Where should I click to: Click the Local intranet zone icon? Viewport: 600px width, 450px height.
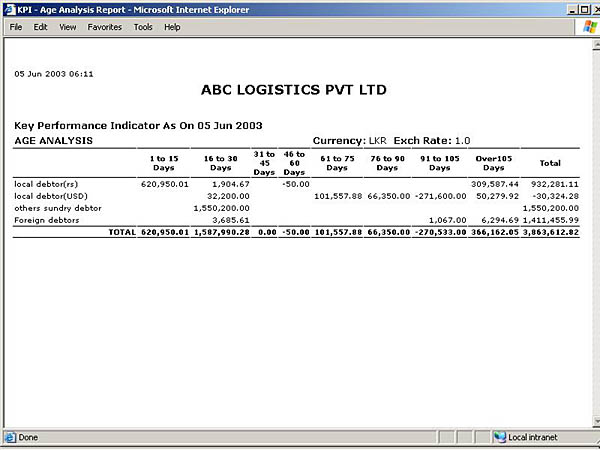point(499,437)
